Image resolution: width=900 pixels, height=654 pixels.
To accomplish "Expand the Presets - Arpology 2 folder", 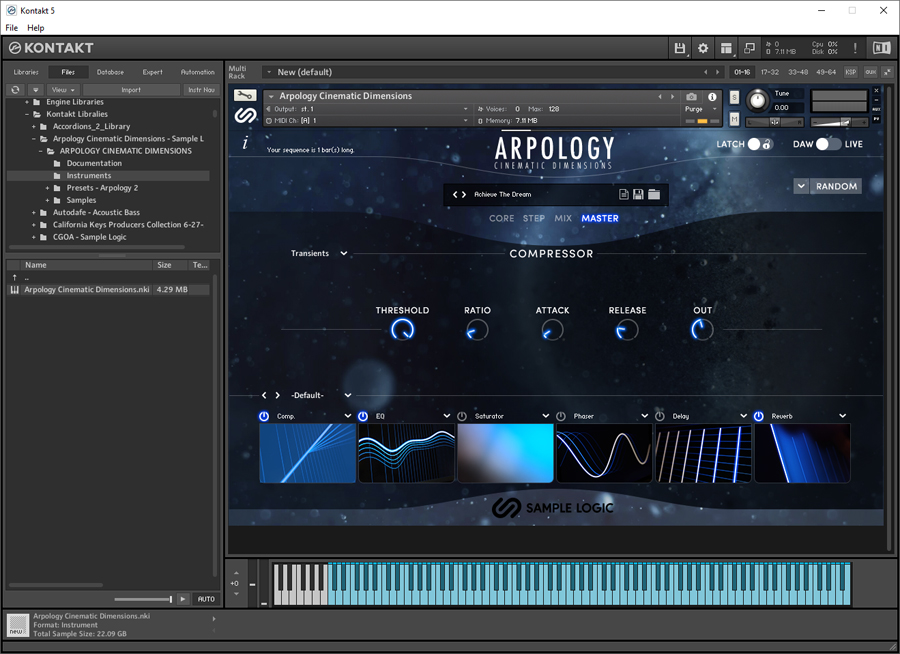I will (x=47, y=188).
